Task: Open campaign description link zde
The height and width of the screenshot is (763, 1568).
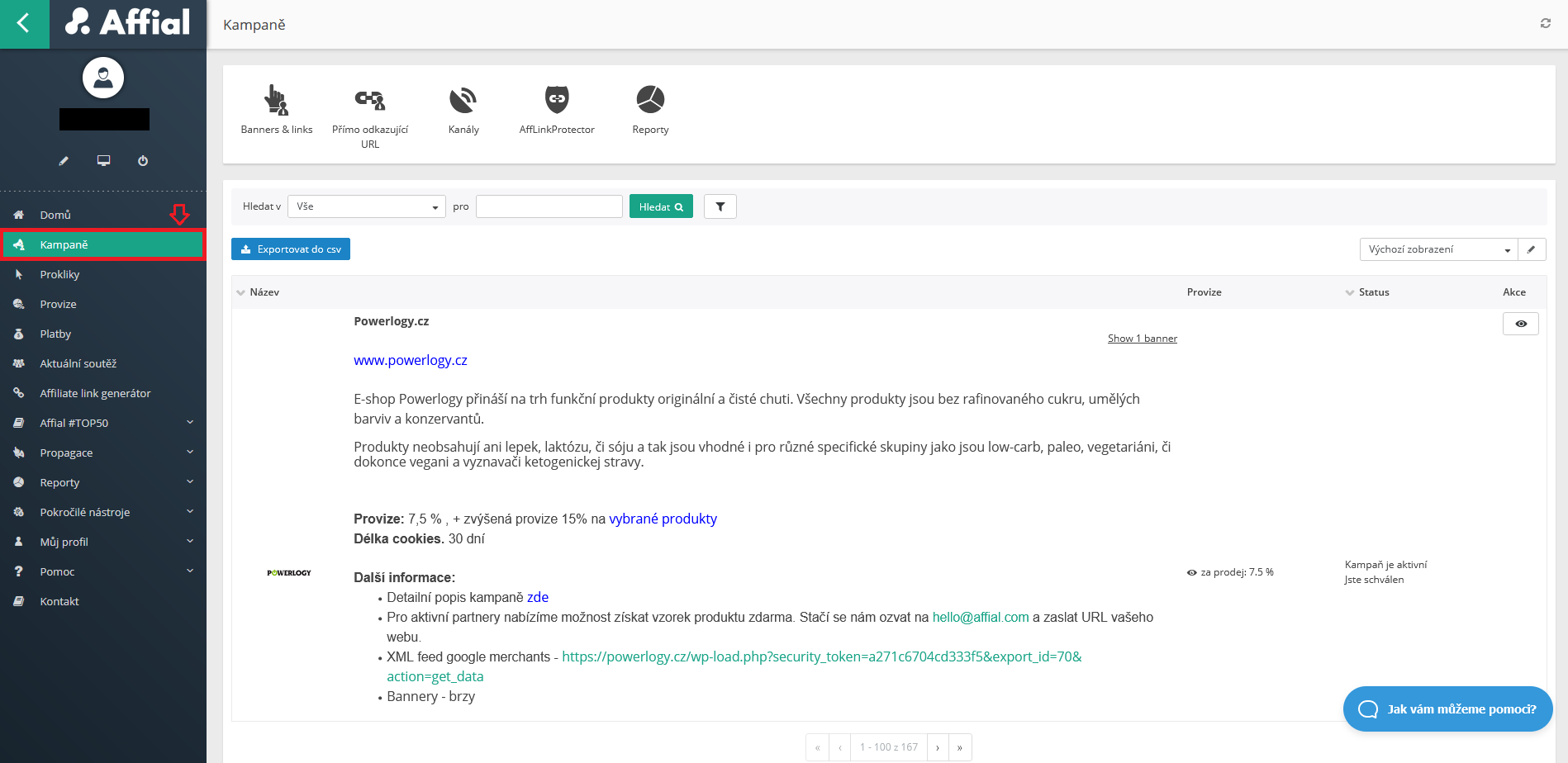Action: coord(538,597)
